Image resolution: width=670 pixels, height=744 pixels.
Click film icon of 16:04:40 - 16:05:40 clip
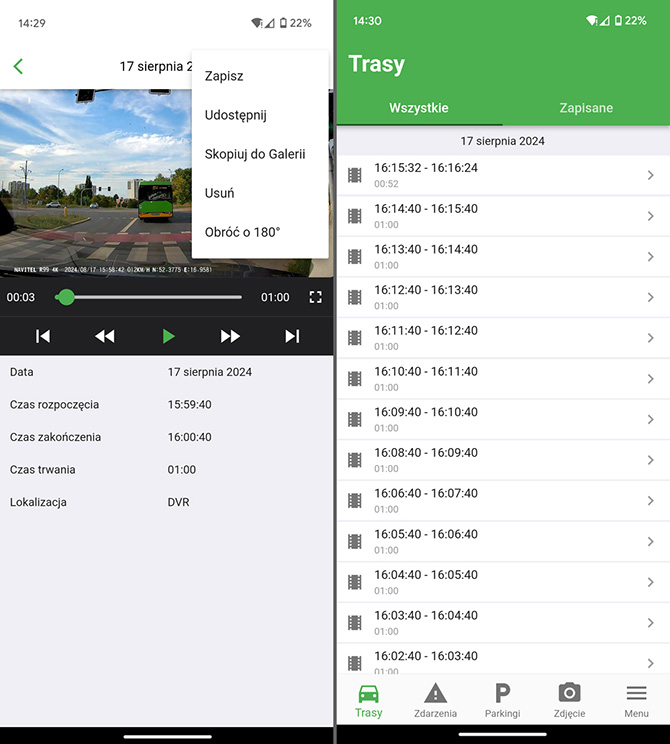(354, 582)
